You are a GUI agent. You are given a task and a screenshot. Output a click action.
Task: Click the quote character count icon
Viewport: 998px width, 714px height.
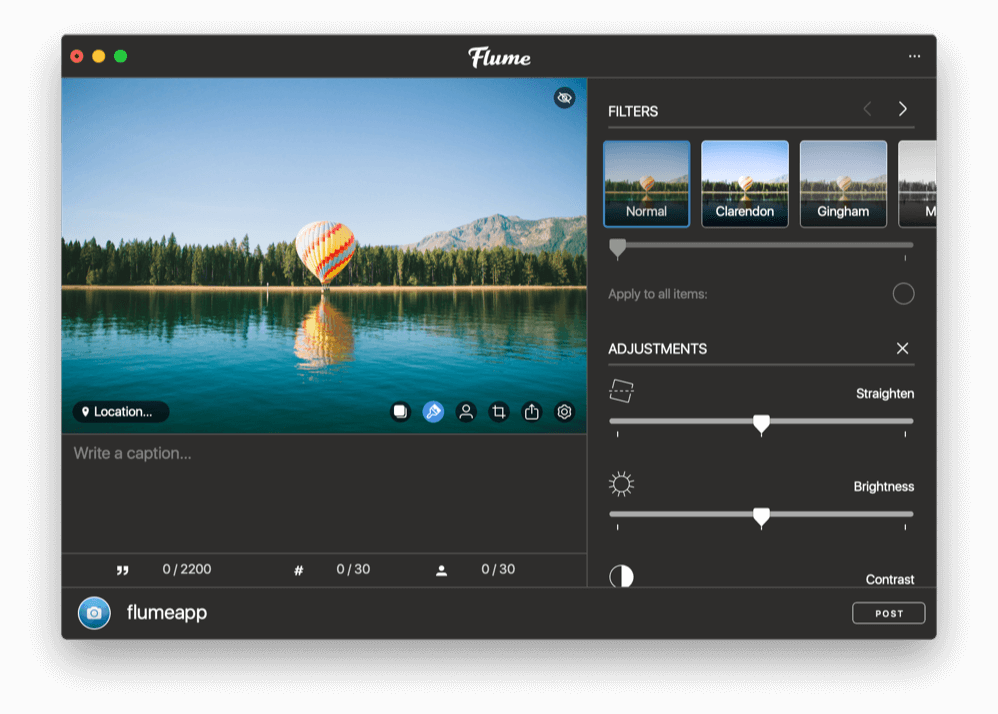coord(123,570)
